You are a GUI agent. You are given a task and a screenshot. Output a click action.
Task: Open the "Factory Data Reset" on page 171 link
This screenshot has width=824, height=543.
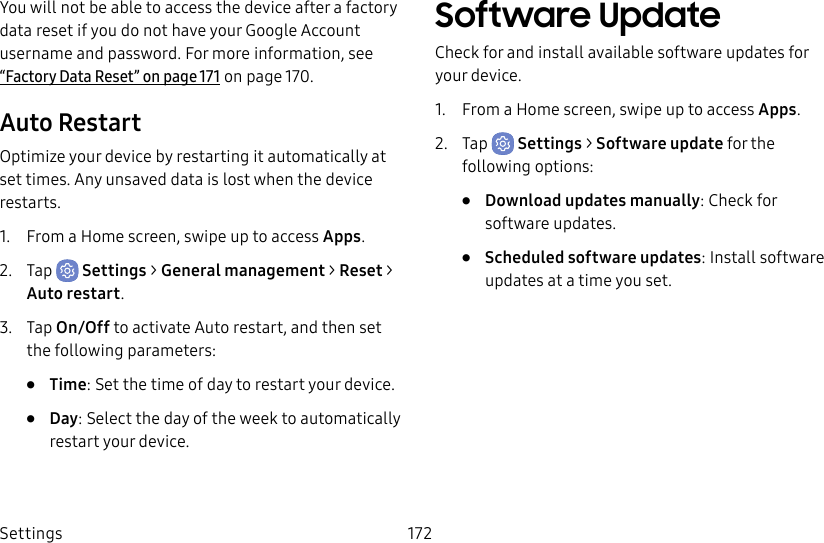[x=111, y=78]
